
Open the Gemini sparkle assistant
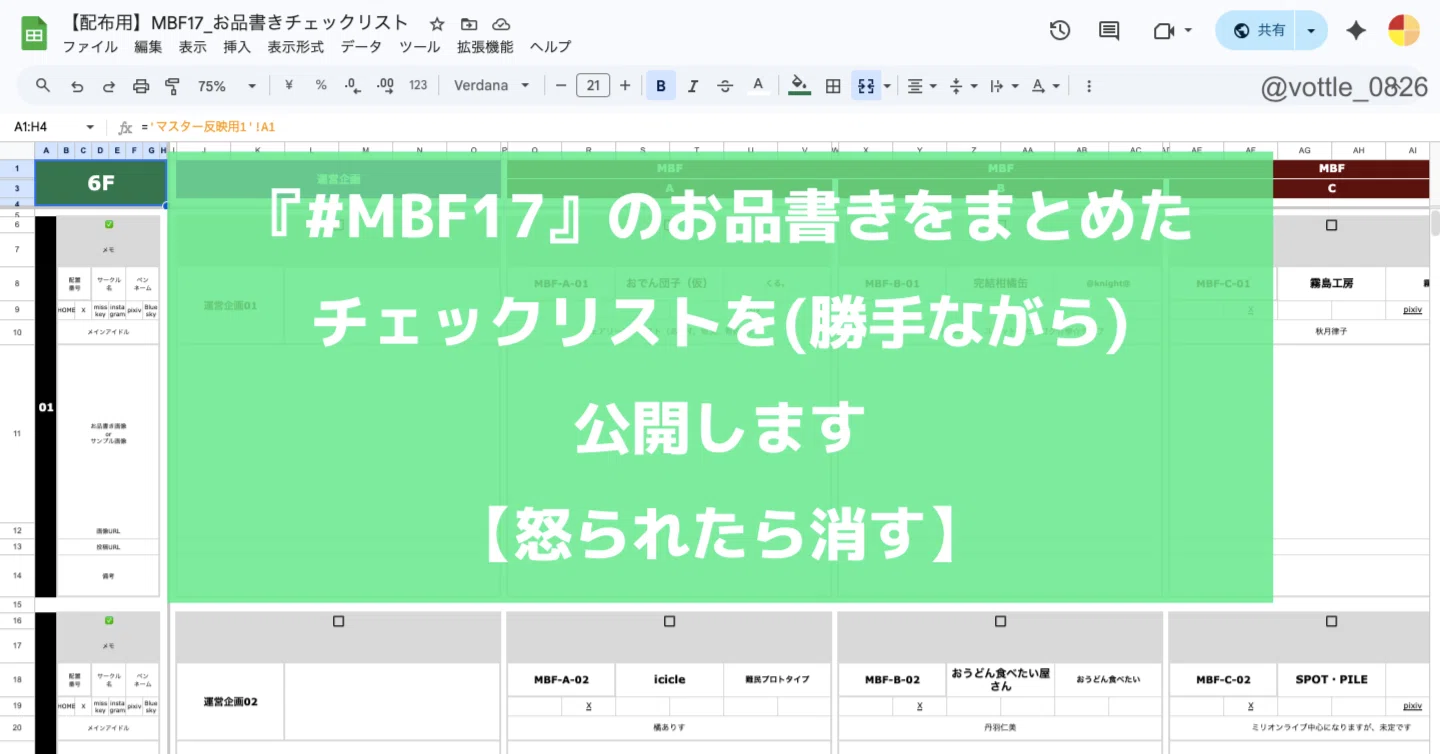(1356, 31)
